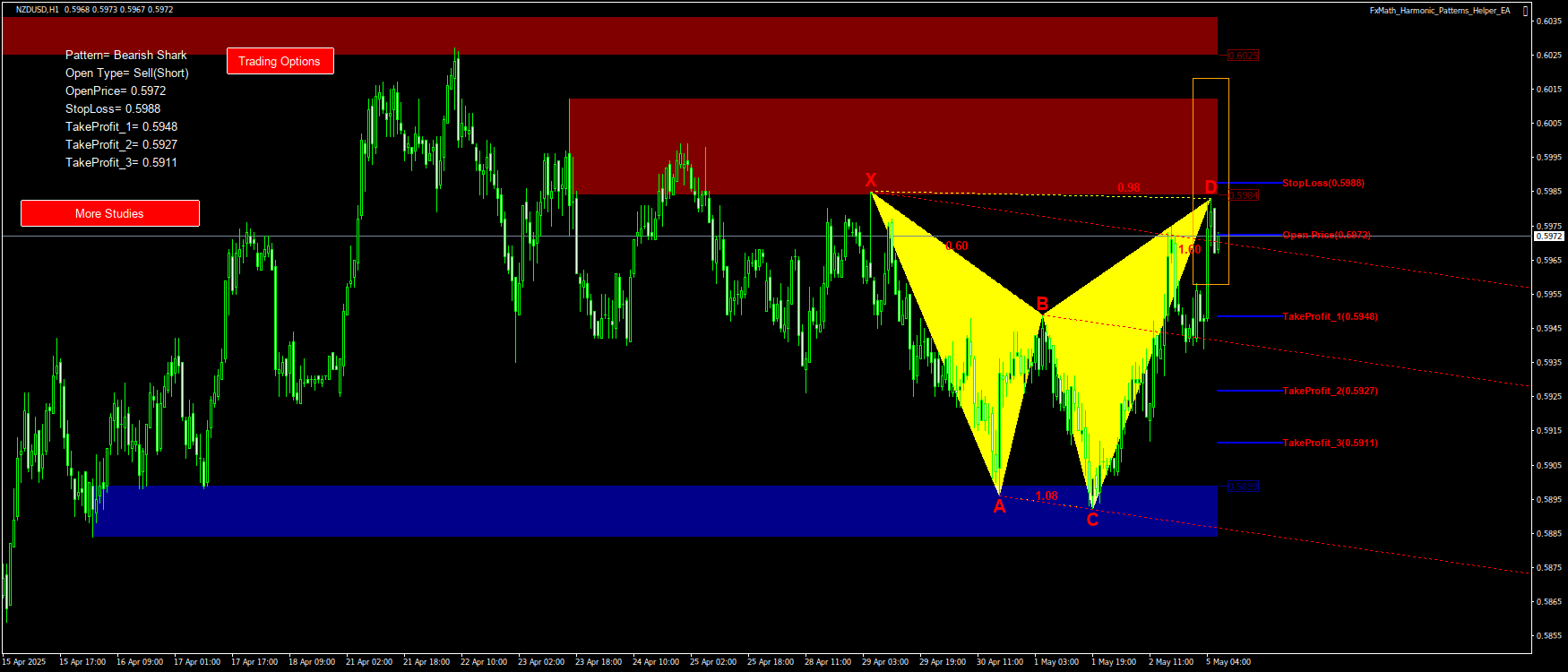Image resolution: width=1568 pixels, height=672 pixels.
Task: Click the TakeProfit_1(0.5948) level label
Action: 1330,316
